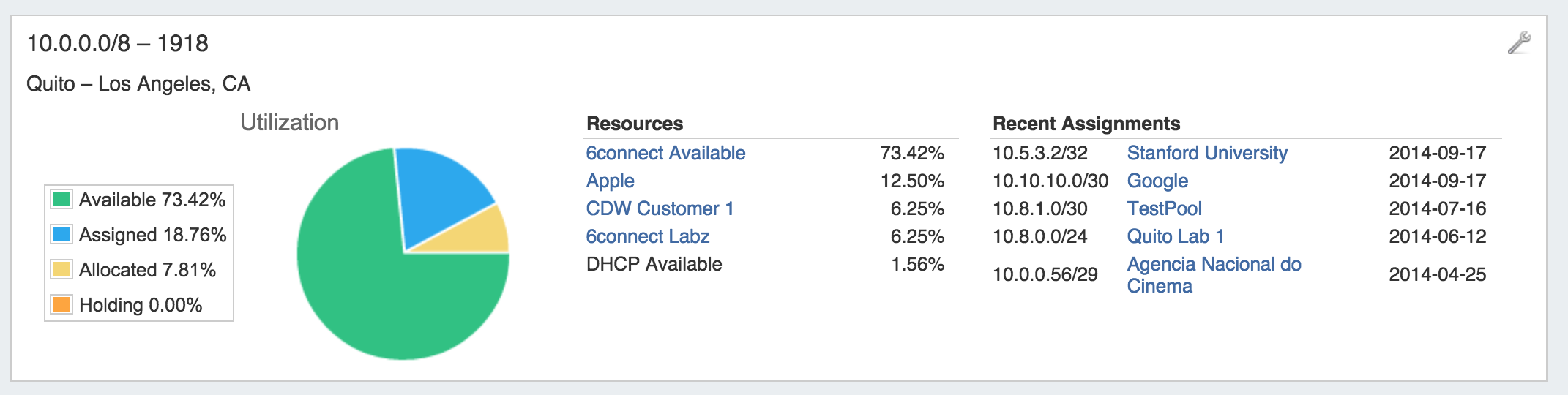This screenshot has width=1568, height=395.
Task: Open Stanford University assignment link
Action: tap(1206, 153)
